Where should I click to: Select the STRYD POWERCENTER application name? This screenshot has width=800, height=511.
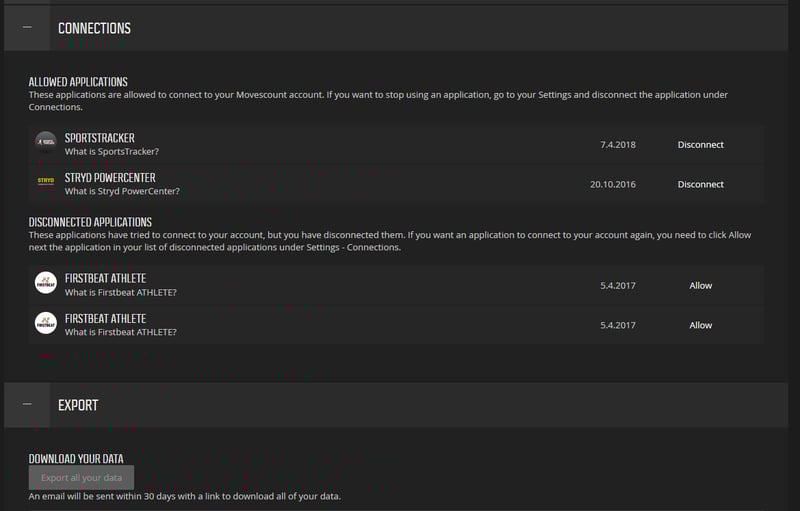point(110,178)
